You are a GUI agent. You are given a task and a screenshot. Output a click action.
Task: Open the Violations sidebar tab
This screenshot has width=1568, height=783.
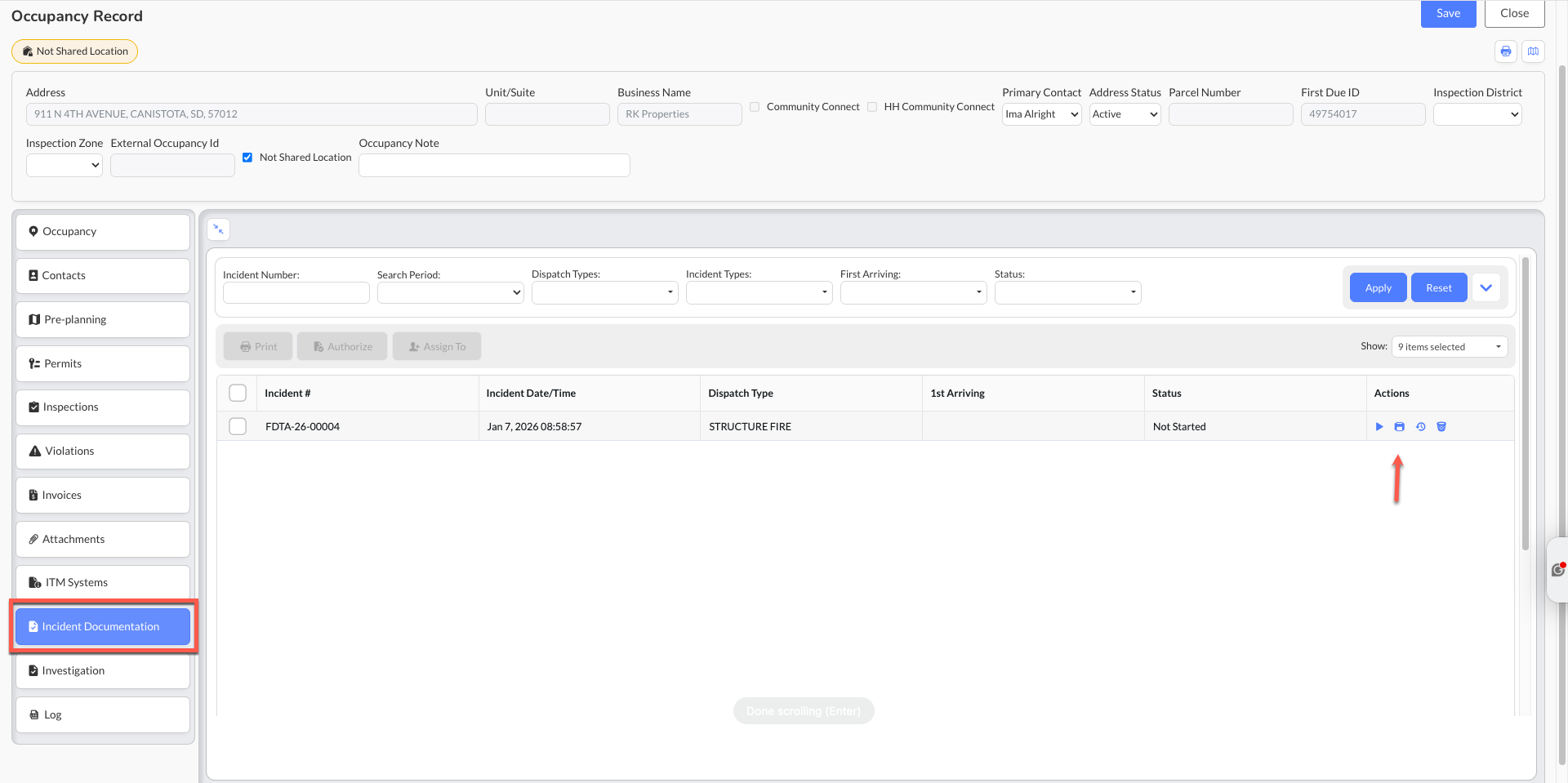(103, 452)
